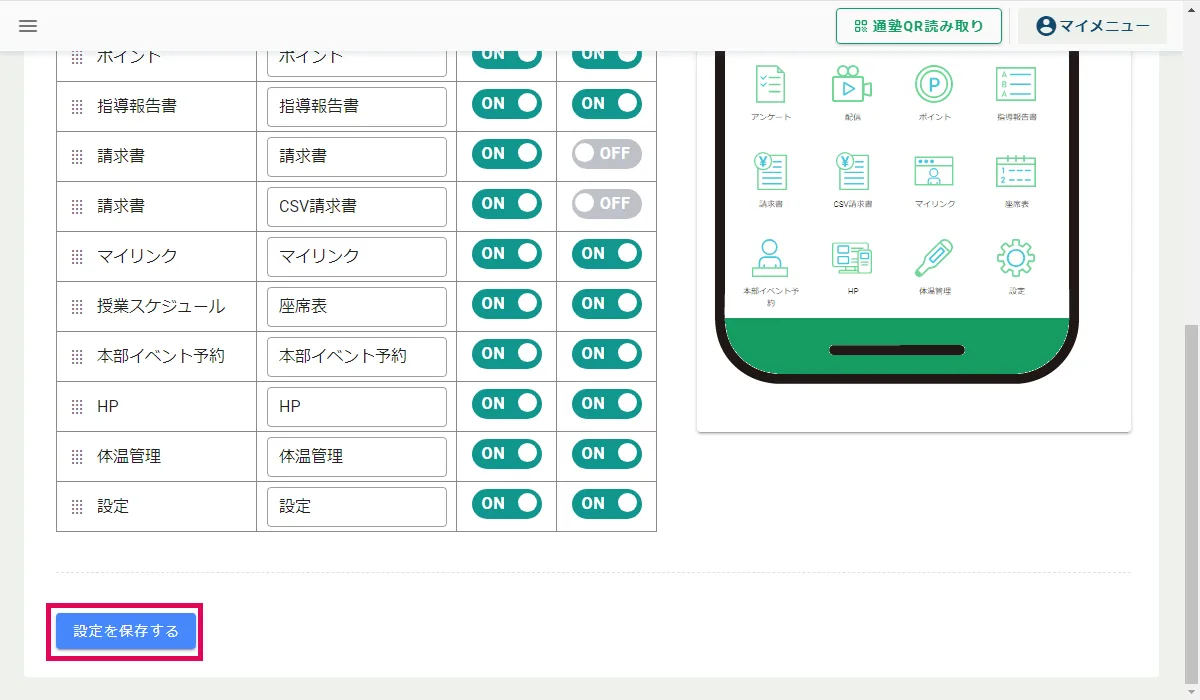Viewport: 1200px width, 700px height.
Task: Click the 座席表 name input field
Action: click(x=357, y=306)
